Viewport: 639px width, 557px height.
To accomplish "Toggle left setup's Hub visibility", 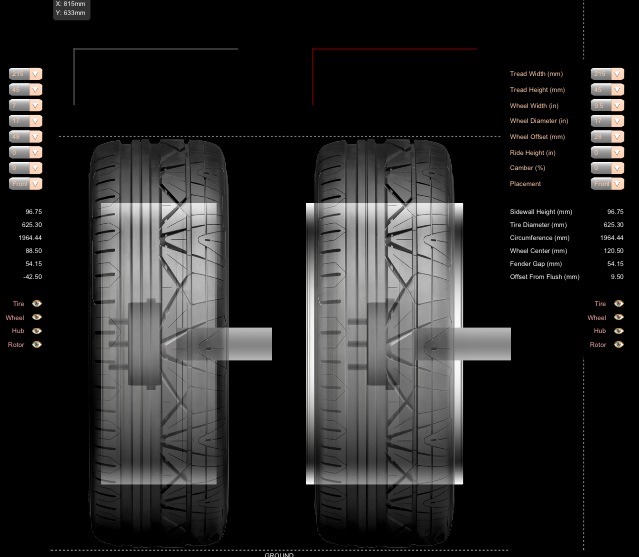I will pos(37,331).
